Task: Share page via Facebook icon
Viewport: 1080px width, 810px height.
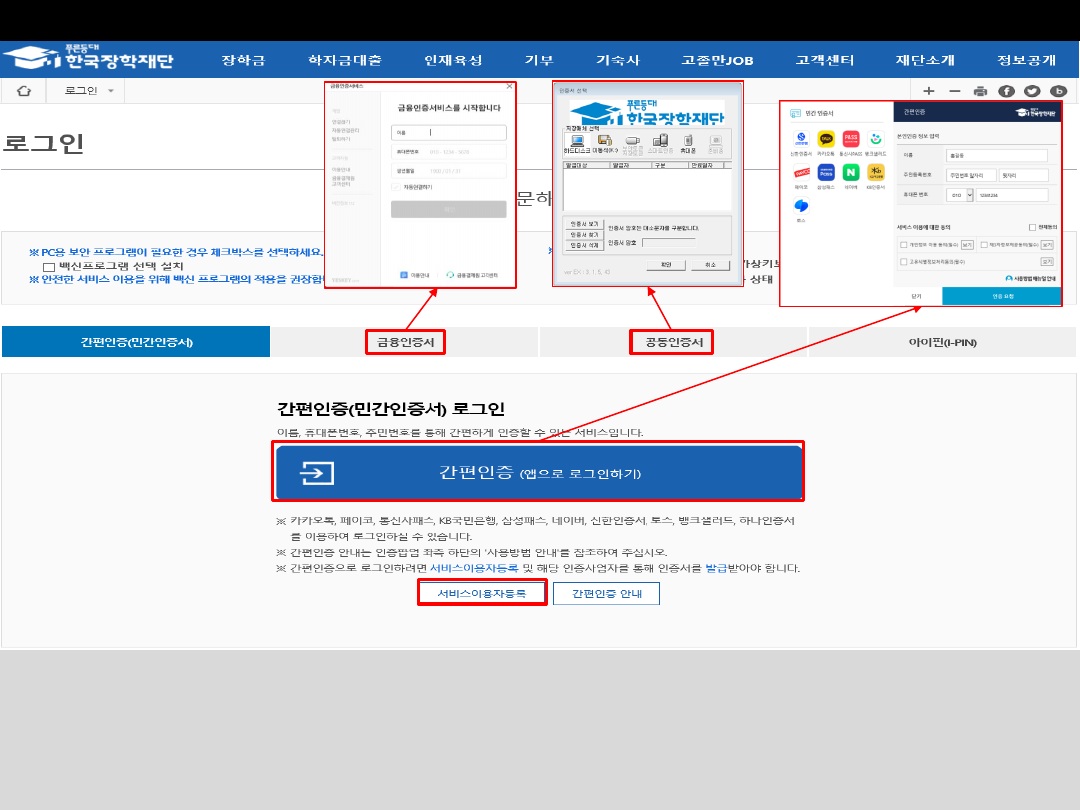Action: pos(1006,91)
